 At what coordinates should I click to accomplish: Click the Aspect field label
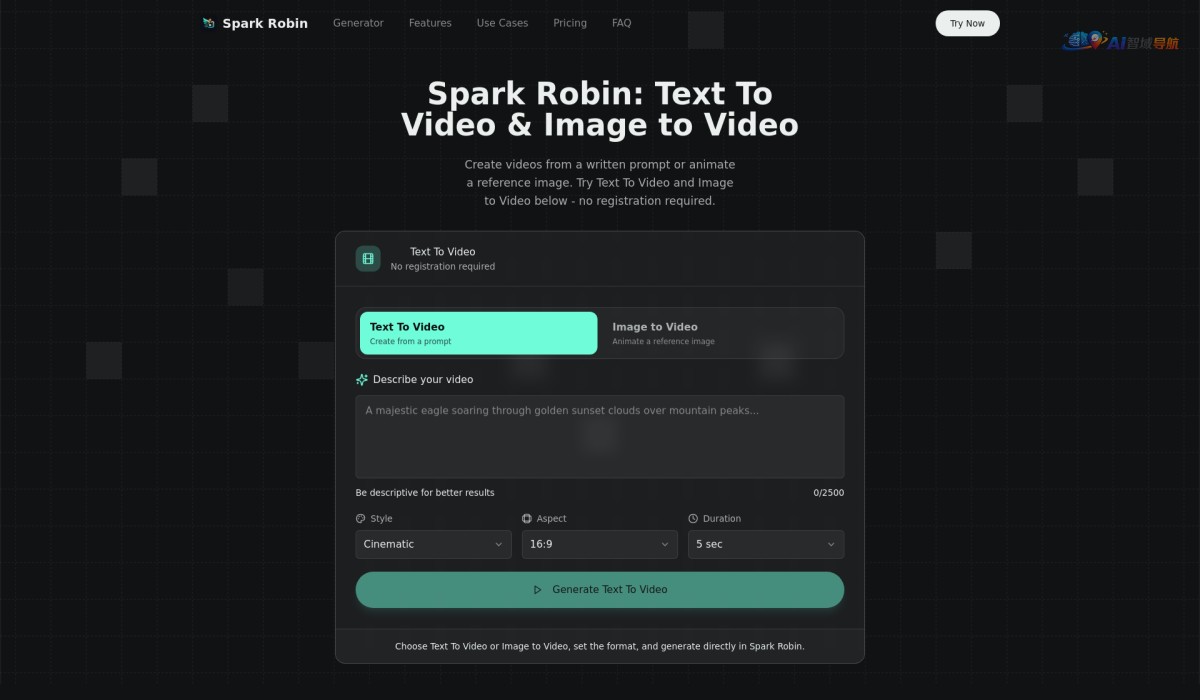[552, 519]
